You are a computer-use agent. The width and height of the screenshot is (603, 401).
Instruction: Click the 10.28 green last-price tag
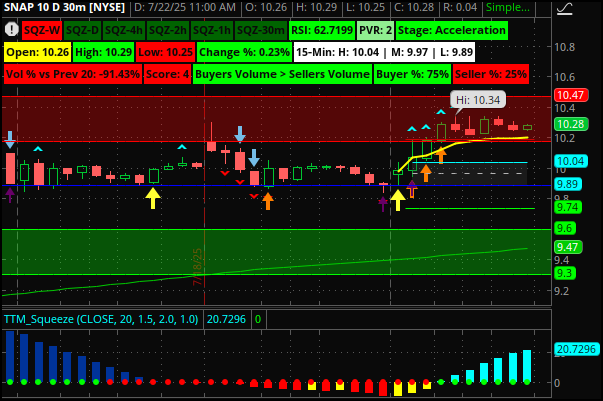coord(571,124)
